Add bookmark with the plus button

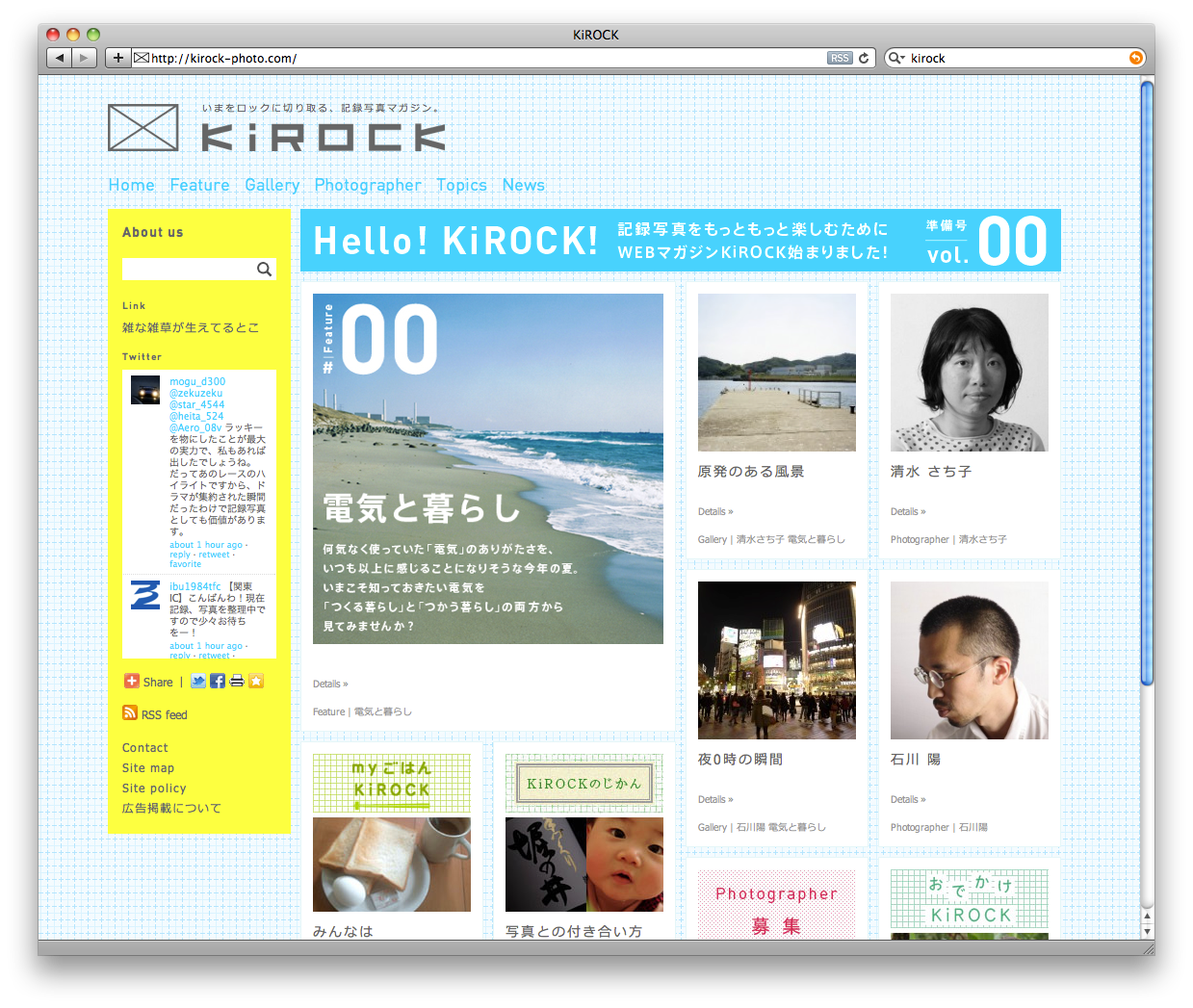pos(117,58)
